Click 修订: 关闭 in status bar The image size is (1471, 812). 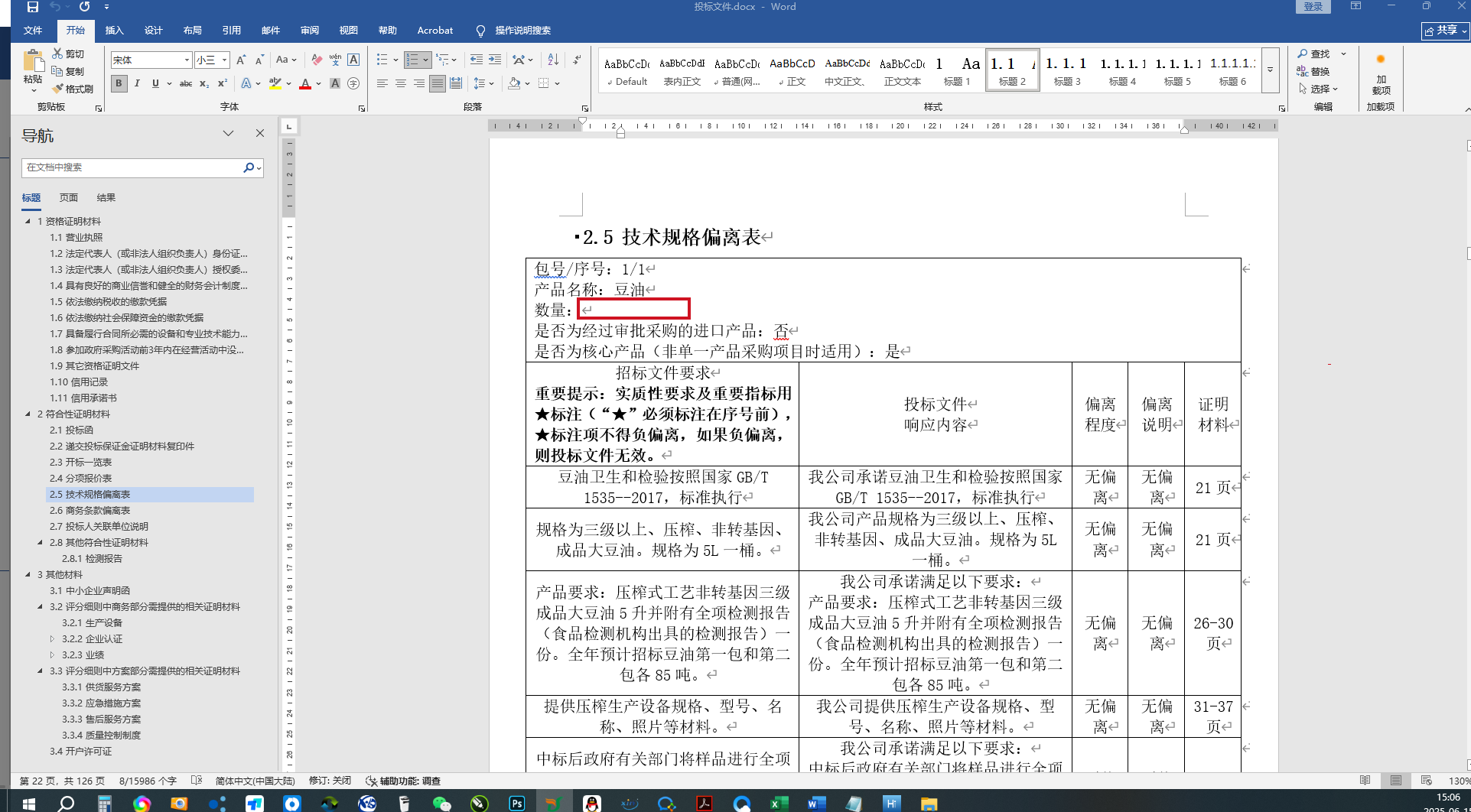[330, 781]
